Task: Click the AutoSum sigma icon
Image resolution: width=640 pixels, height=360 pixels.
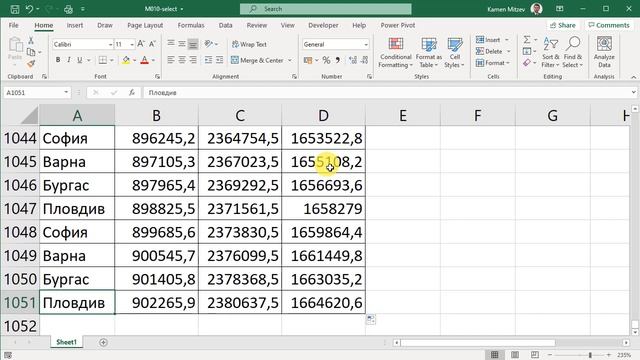Action: 527,40
